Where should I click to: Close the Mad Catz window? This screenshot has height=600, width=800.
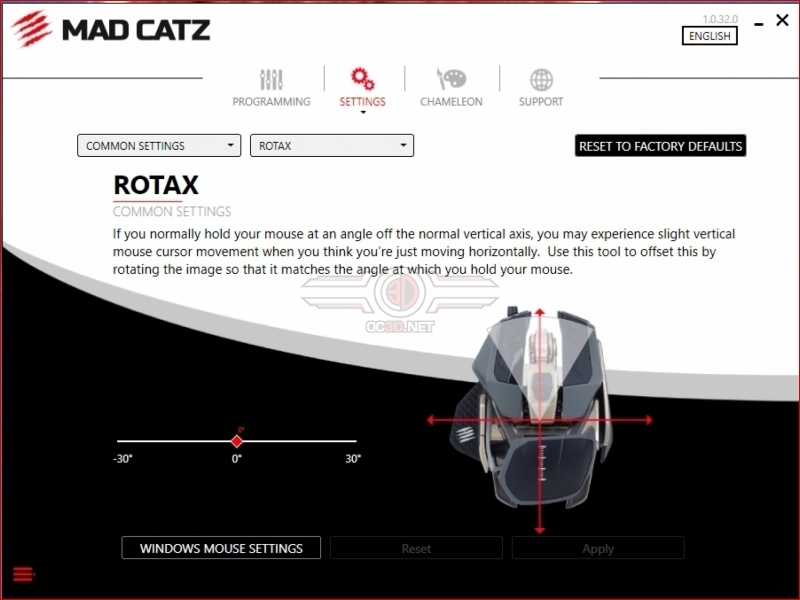coord(782,20)
